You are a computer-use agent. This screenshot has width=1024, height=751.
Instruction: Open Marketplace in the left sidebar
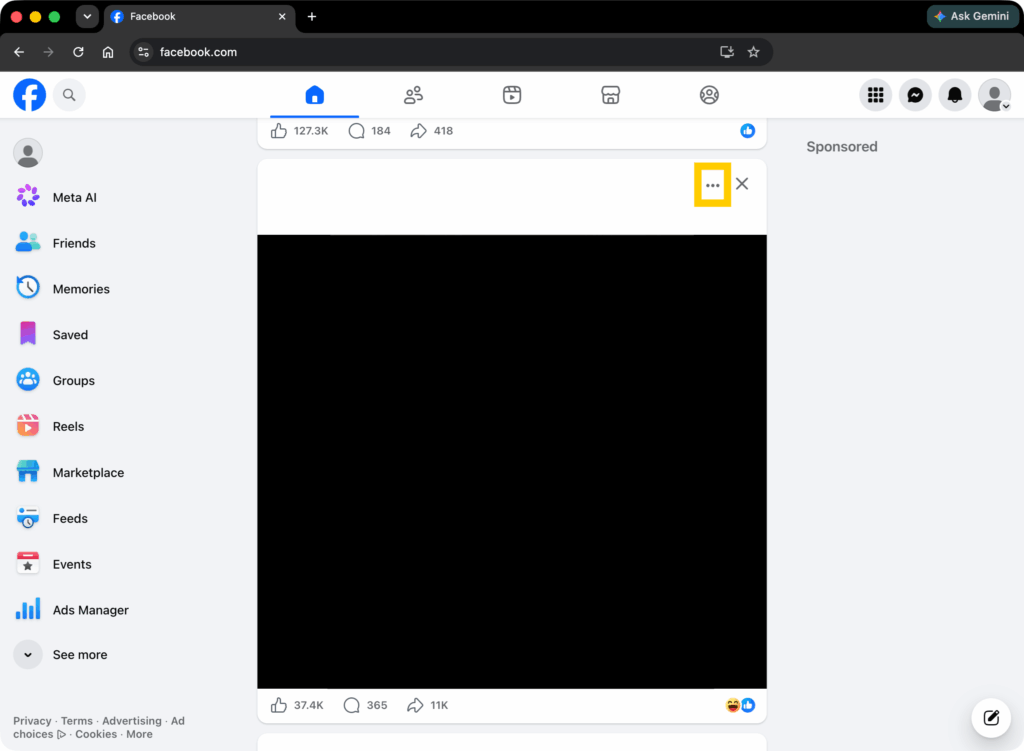70,473
